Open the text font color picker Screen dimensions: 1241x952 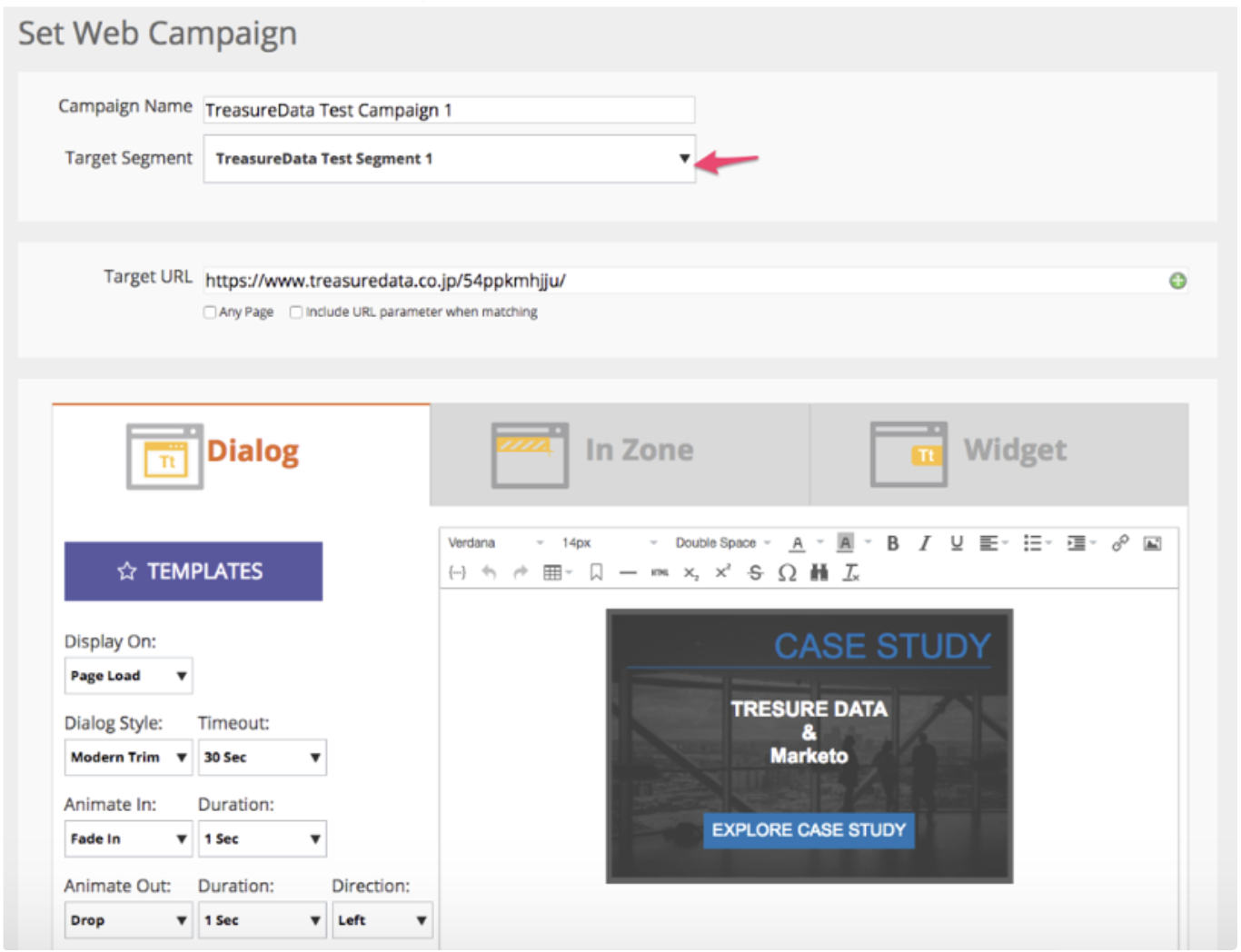pyautogui.click(x=797, y=543)
